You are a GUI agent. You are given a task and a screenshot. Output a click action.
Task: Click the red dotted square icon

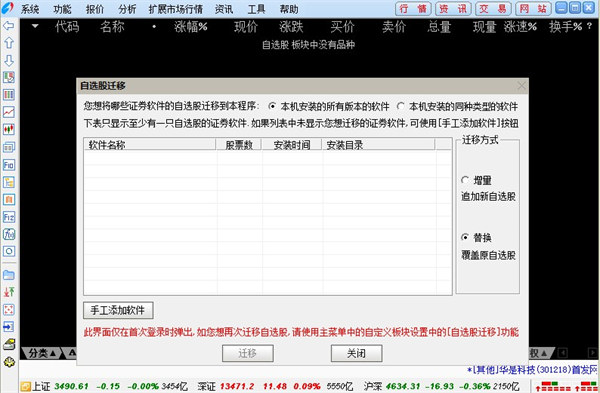pyautogui.click(x=9, y=309)
